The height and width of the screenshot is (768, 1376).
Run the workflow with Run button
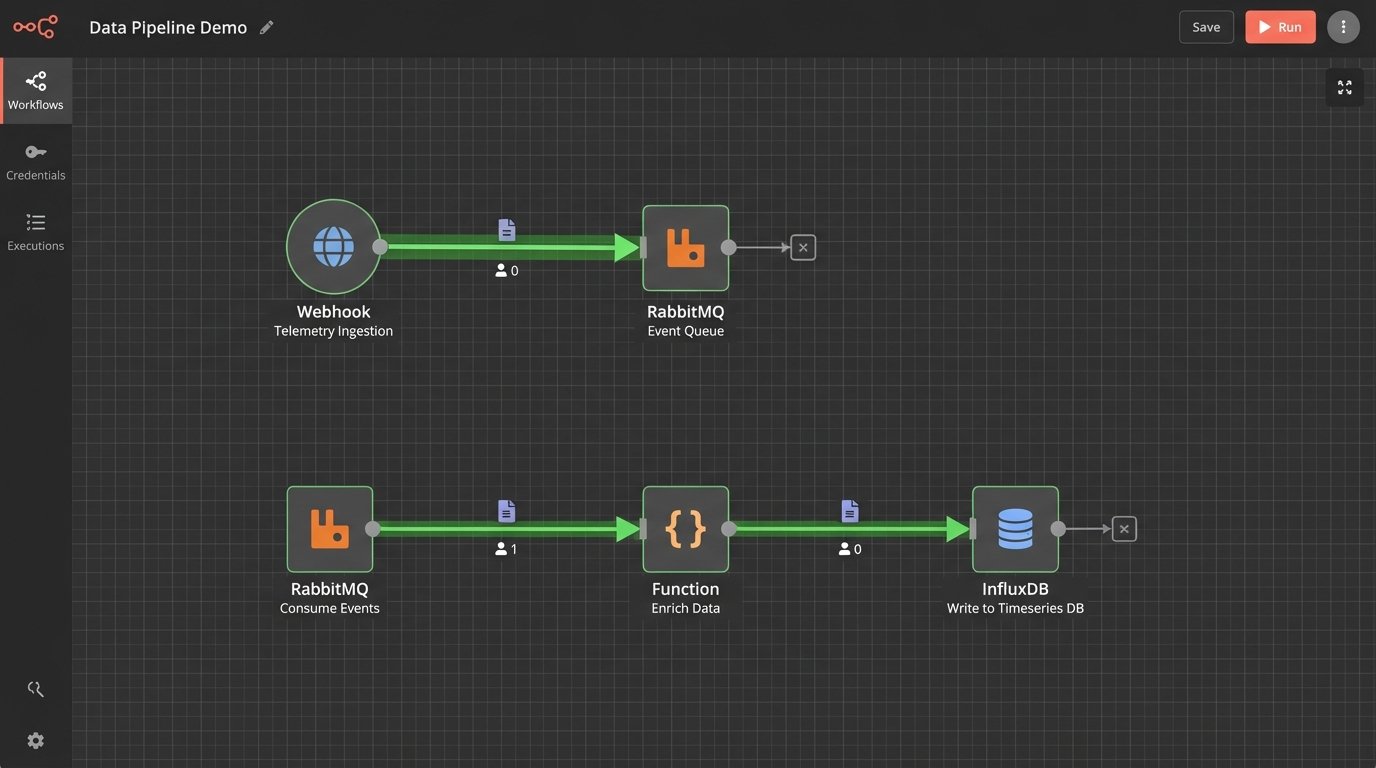[x=1280, y=27]
